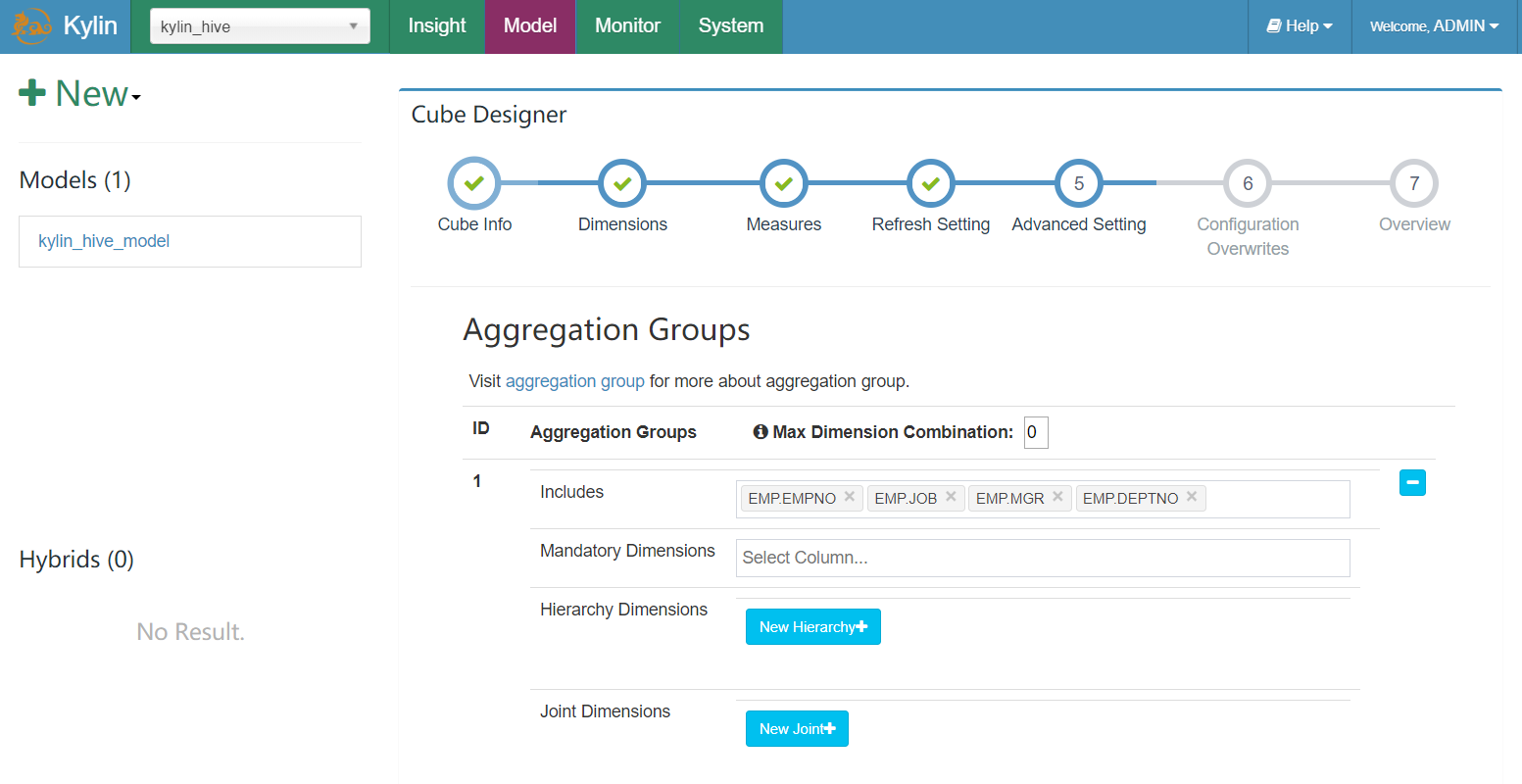
Task: Click the New Hierarchy button
Action: (813, 627)
